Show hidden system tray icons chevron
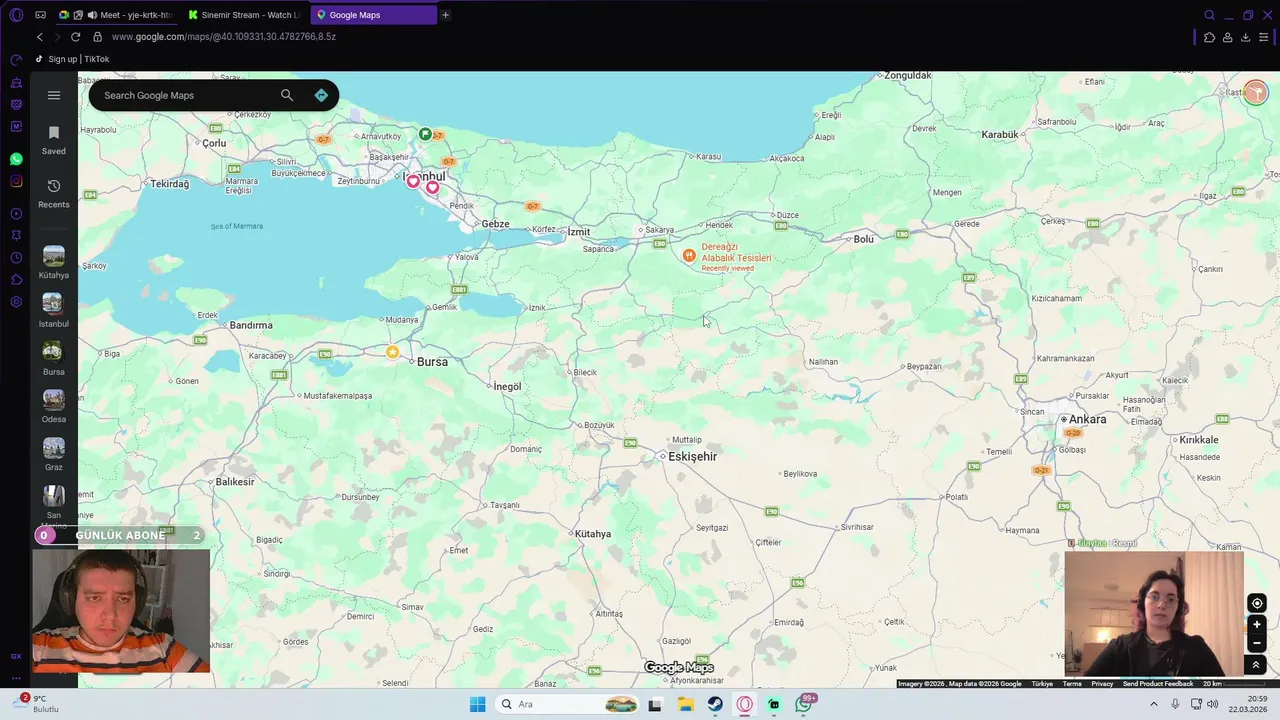1280x720 pixels. point(1153,704)
